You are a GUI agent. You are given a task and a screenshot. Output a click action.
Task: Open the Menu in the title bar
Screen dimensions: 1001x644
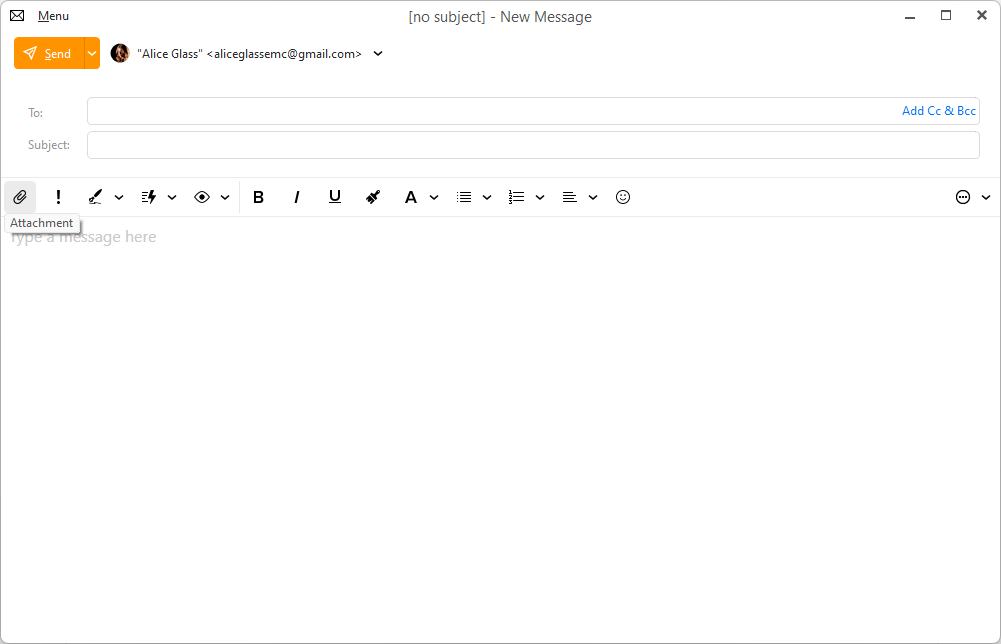pyautogui.click(x=53, y=16)
